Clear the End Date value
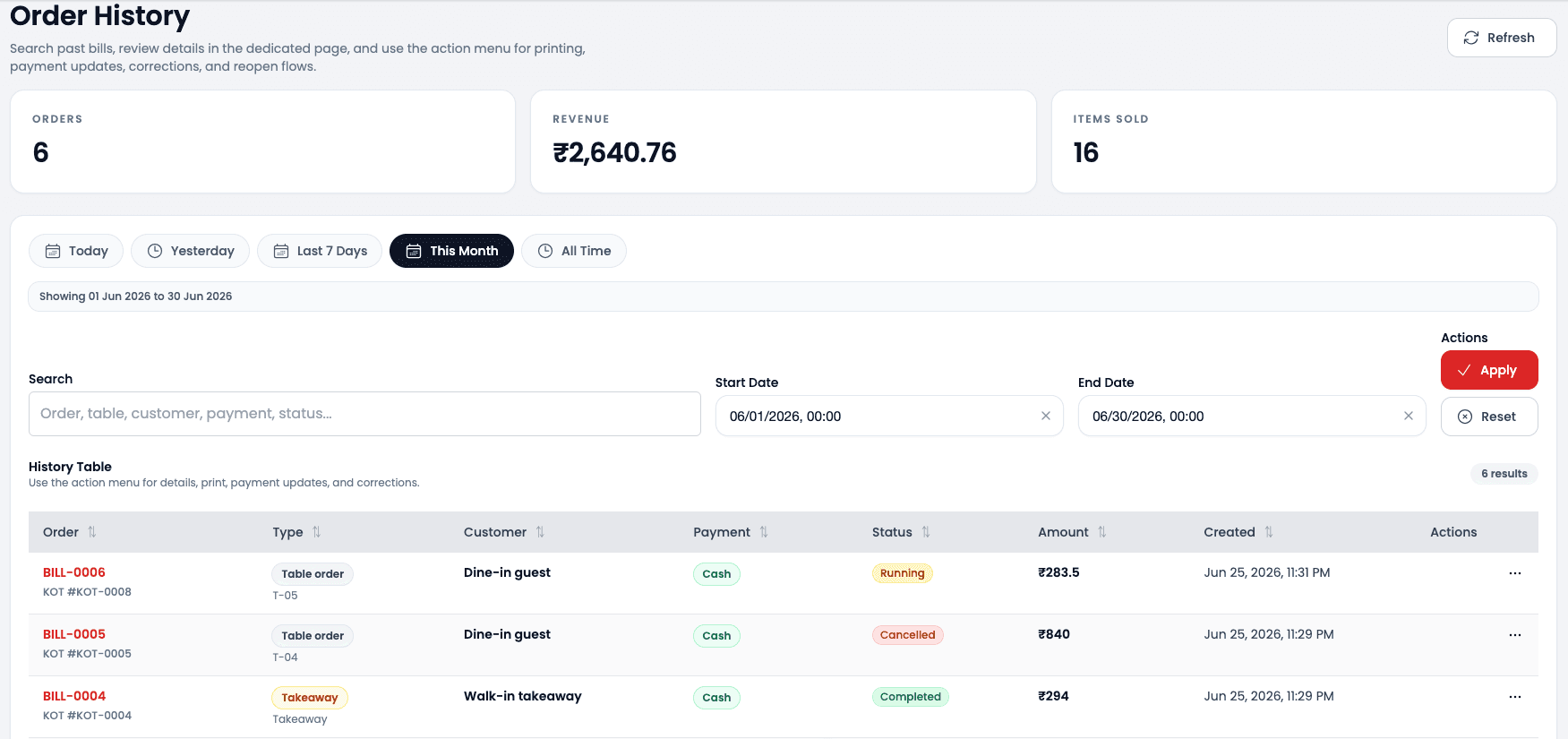1568x739 pixels. click(1409, 416)
